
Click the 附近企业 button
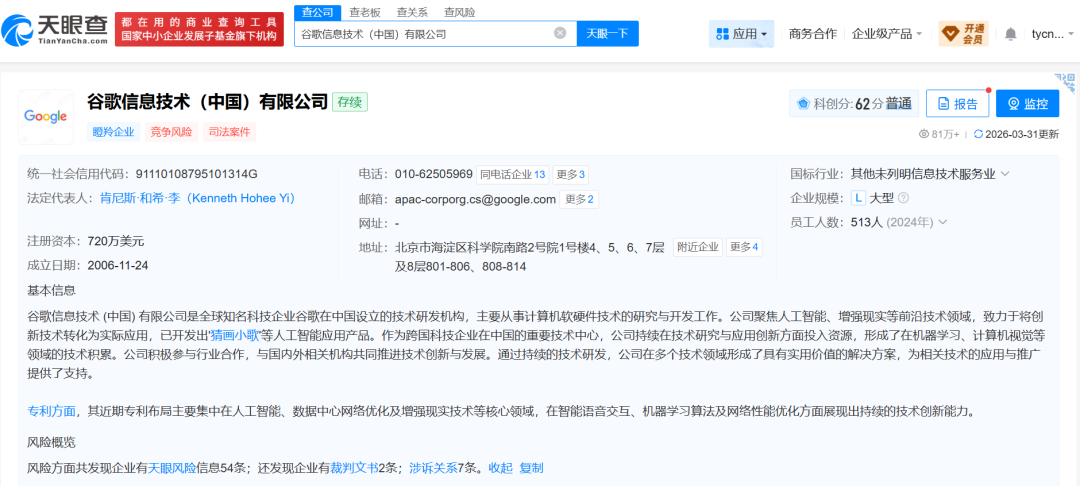point(698,247)
